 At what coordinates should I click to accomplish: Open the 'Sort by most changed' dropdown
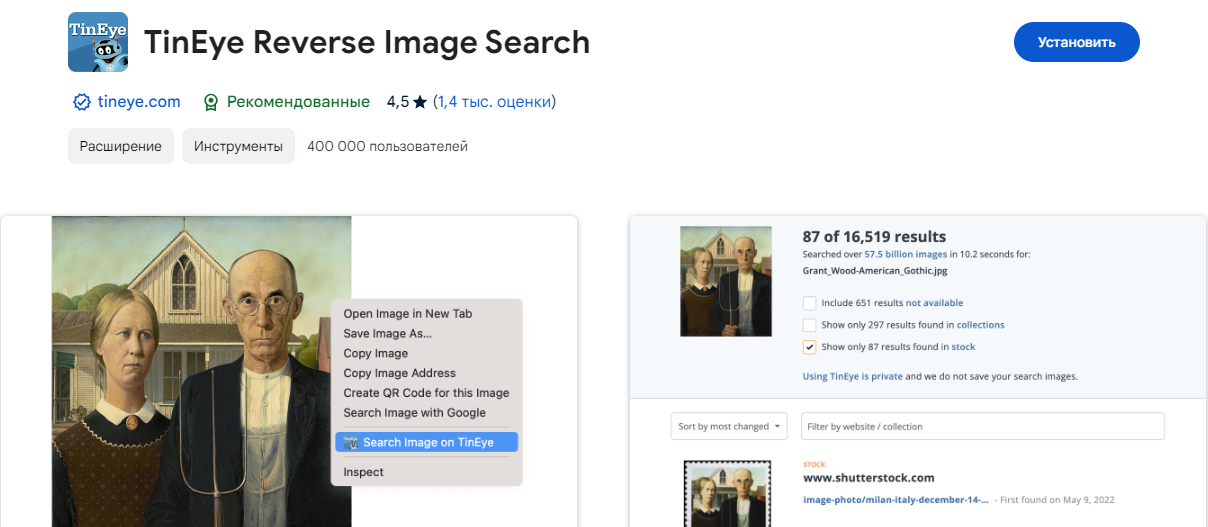click(729, 426)
